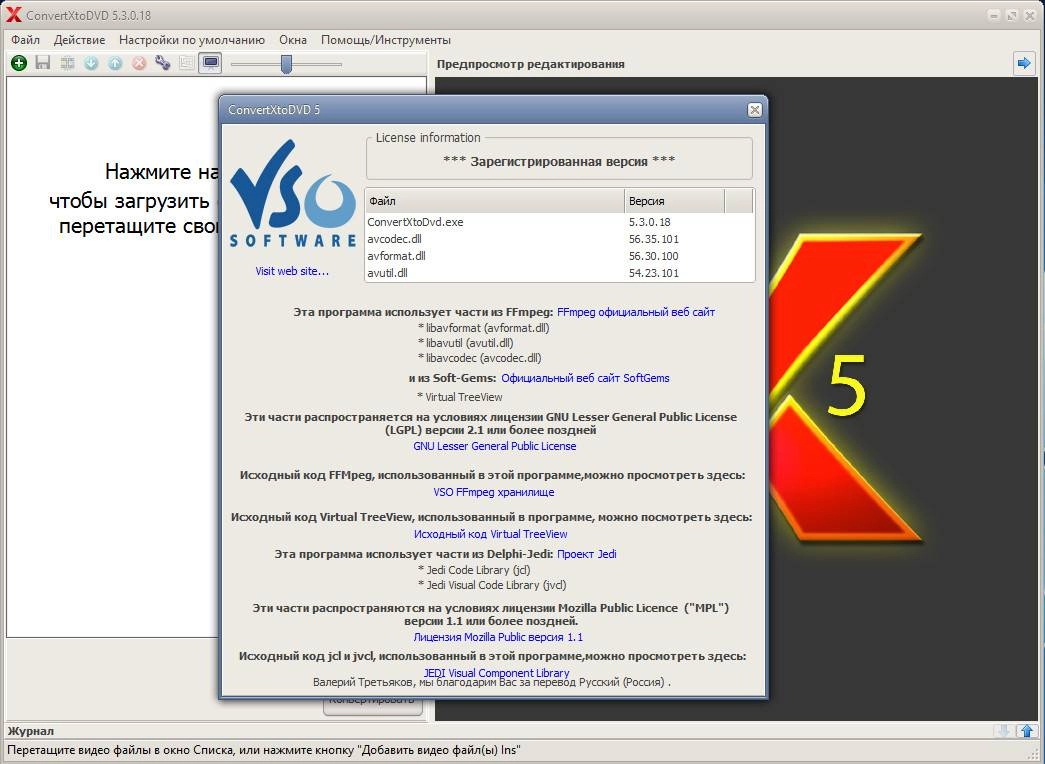The image size is (1045, 764).
Task: Open settings via the wrench icon
Action: tap(163, 63)
